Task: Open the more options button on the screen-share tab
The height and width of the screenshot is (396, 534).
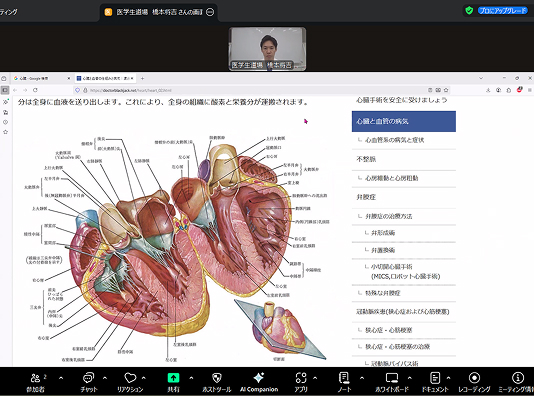Action: click(x=210, y=12)
